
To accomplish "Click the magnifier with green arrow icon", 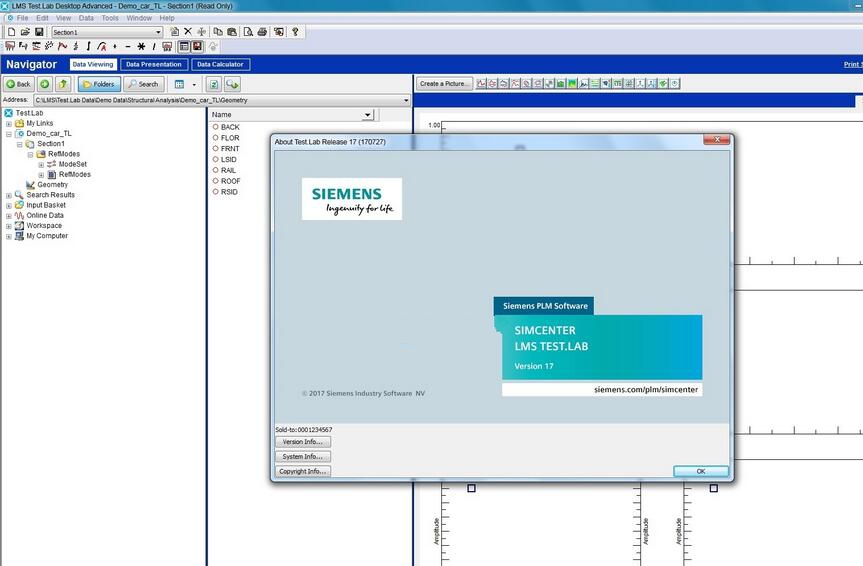I will [232, 84].
